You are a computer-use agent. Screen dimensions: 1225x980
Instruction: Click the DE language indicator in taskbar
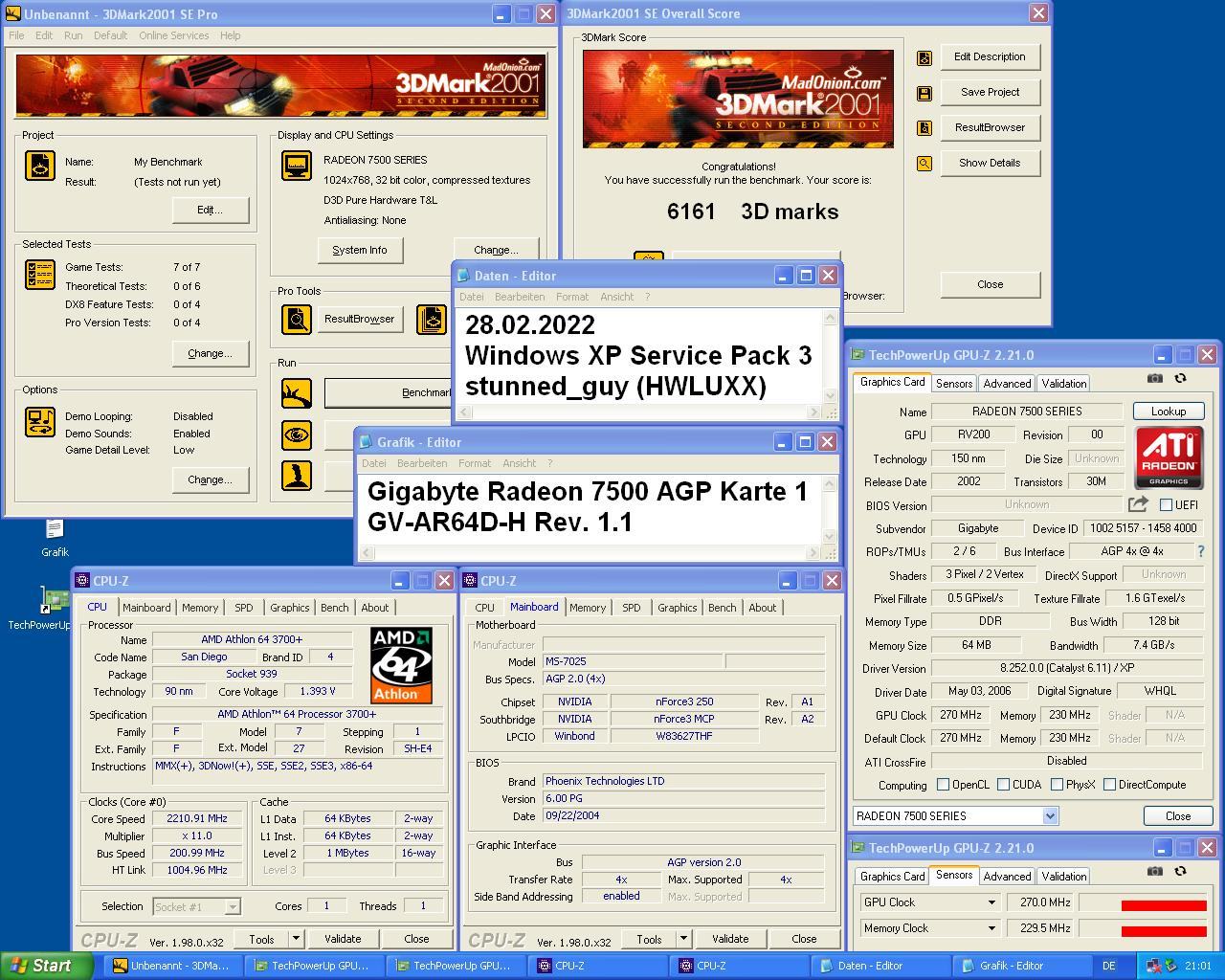coord(1108,966)
